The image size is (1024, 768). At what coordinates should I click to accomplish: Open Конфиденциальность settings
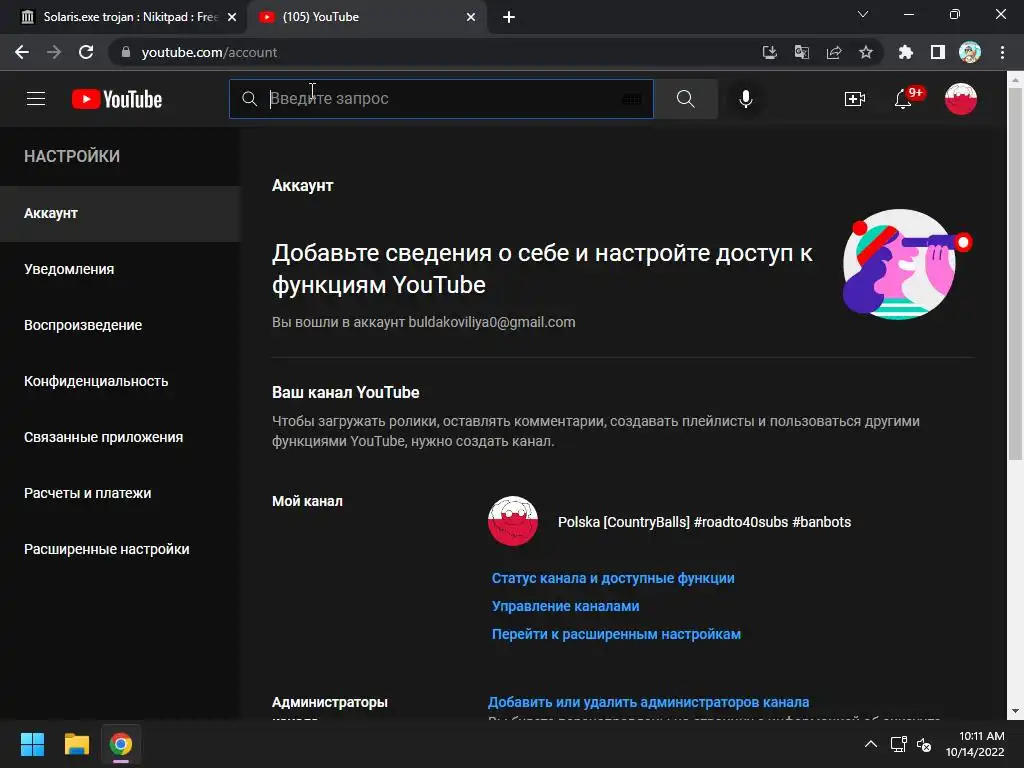(120, 381)
